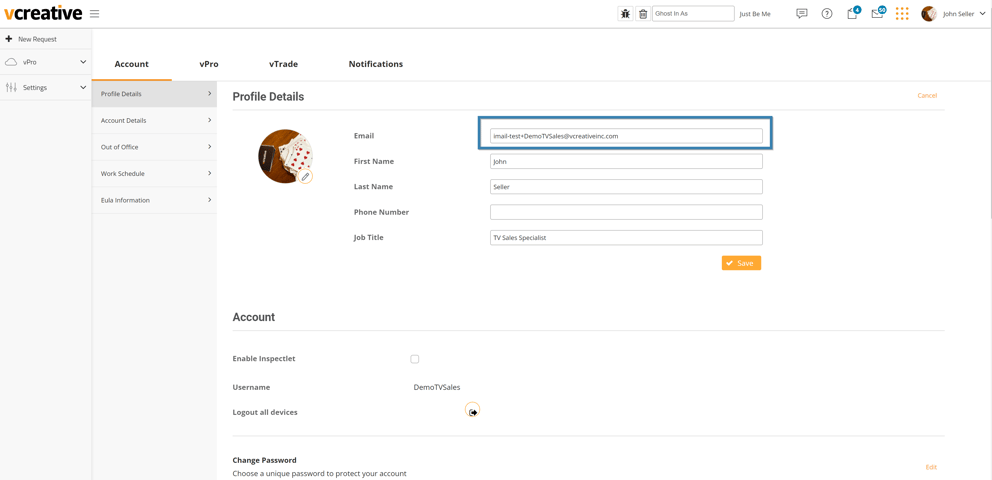The image size is (992, 480).
Task: Click the profile picture thumbnail
Action: tap(285, 156)
